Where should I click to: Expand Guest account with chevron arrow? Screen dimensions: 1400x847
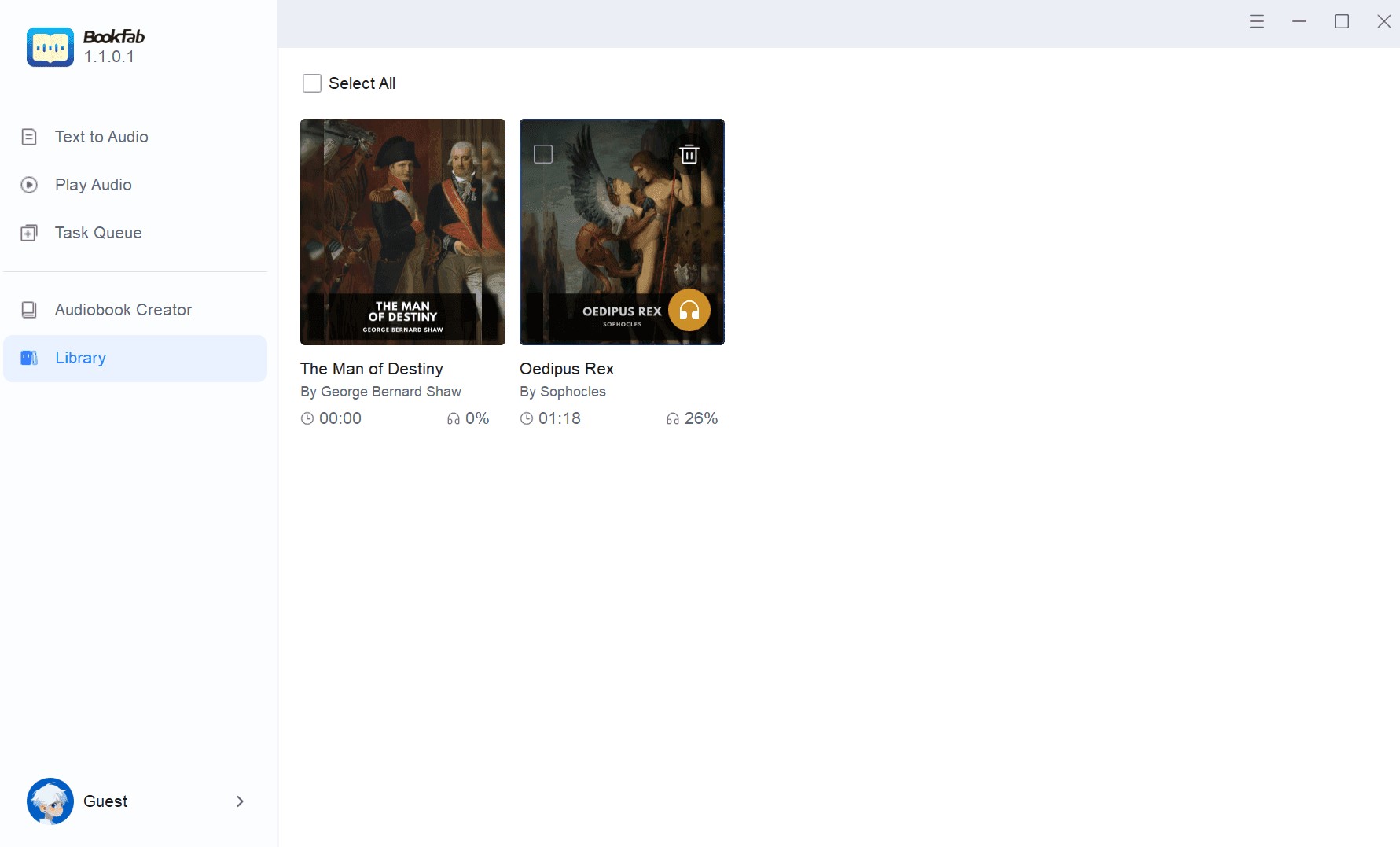click(240, 801)
